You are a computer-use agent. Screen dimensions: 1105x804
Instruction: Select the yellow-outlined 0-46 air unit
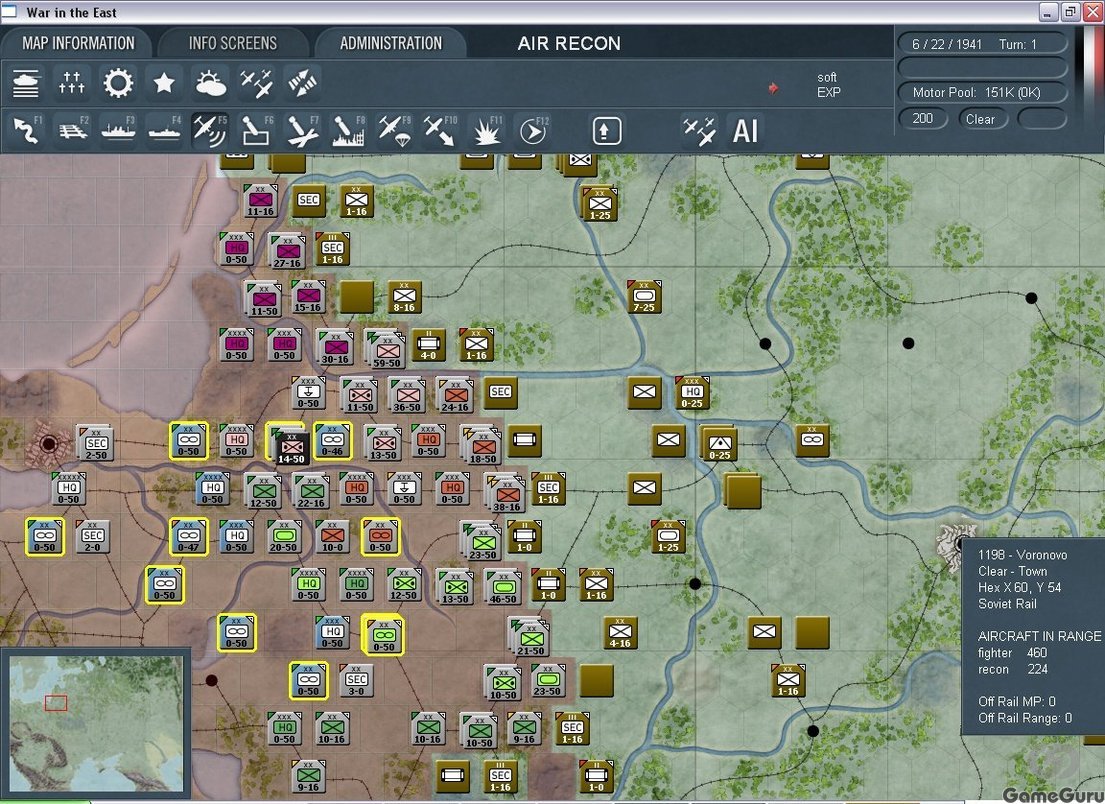pyautogui.click(x=332, y=440)
